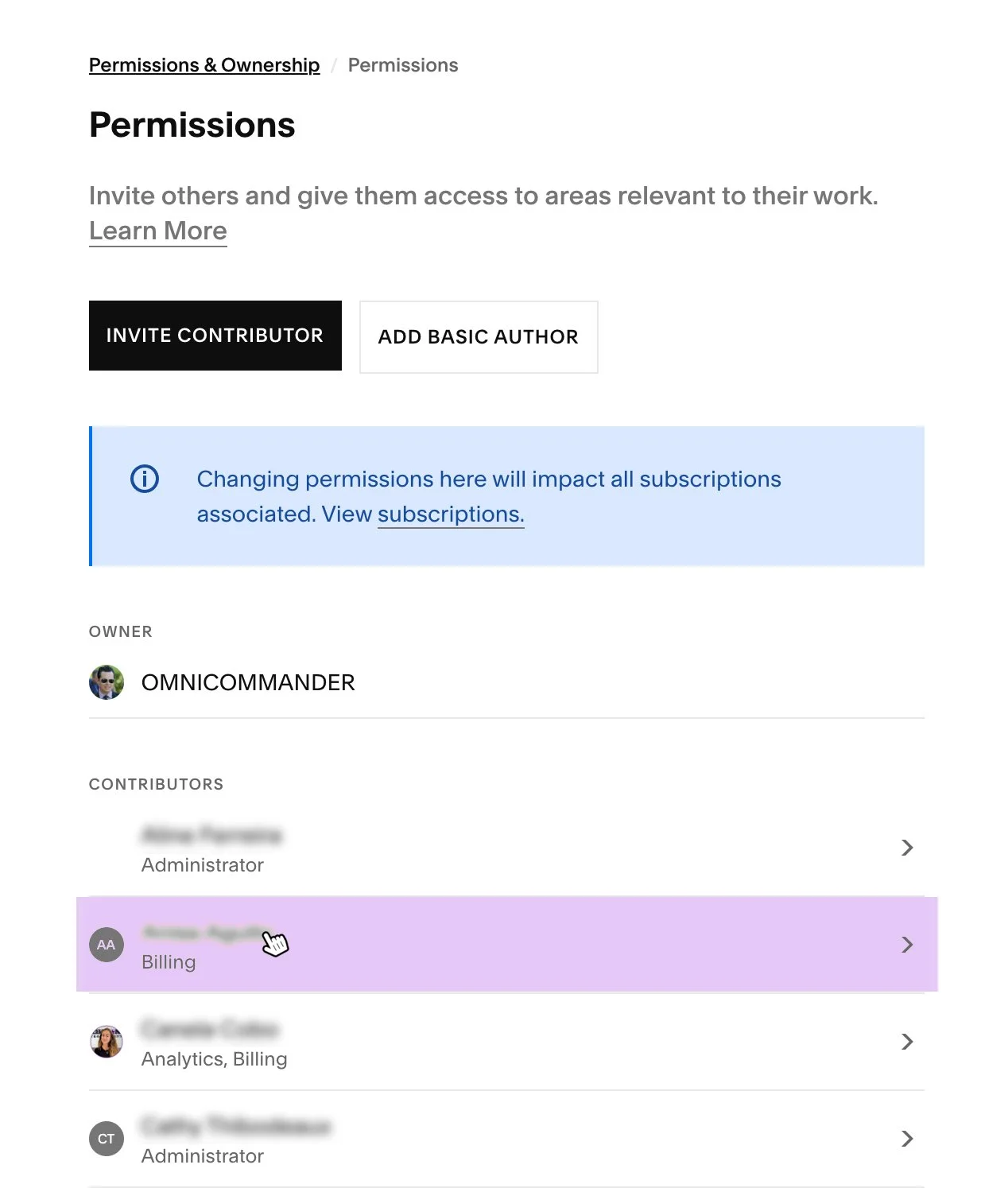This screenshot has width=1008, height=1188.
Task: Select the Analytics, Billing role text
Action: point(215,1059)
